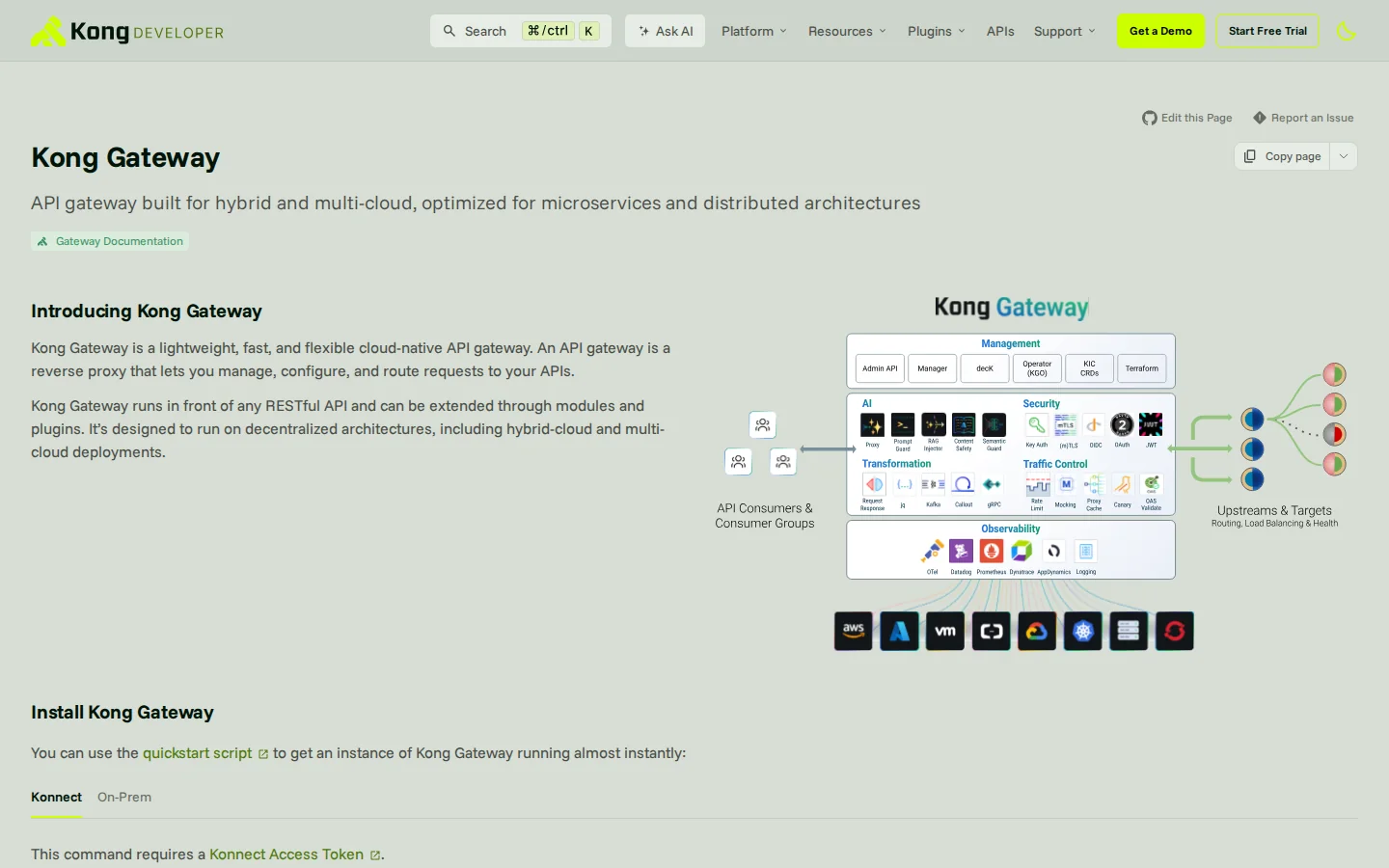Click Get a Demo

[1160, 31]
